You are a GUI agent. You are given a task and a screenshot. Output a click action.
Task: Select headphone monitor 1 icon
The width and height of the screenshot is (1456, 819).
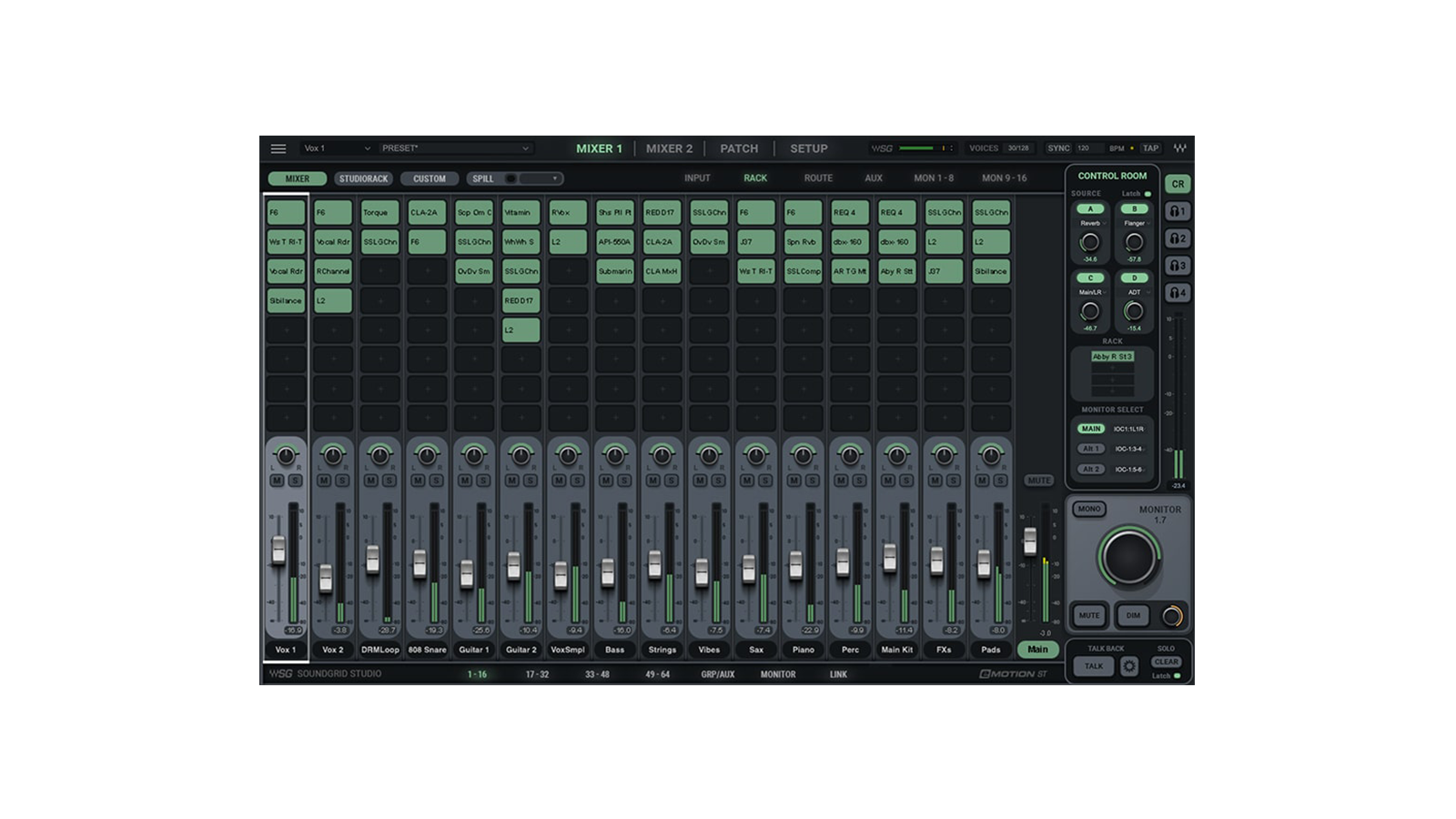tap(1178, 211)
